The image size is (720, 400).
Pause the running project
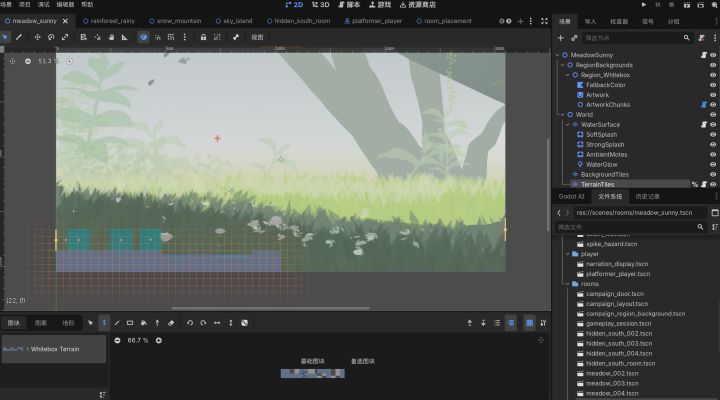[x=658, y=5]
